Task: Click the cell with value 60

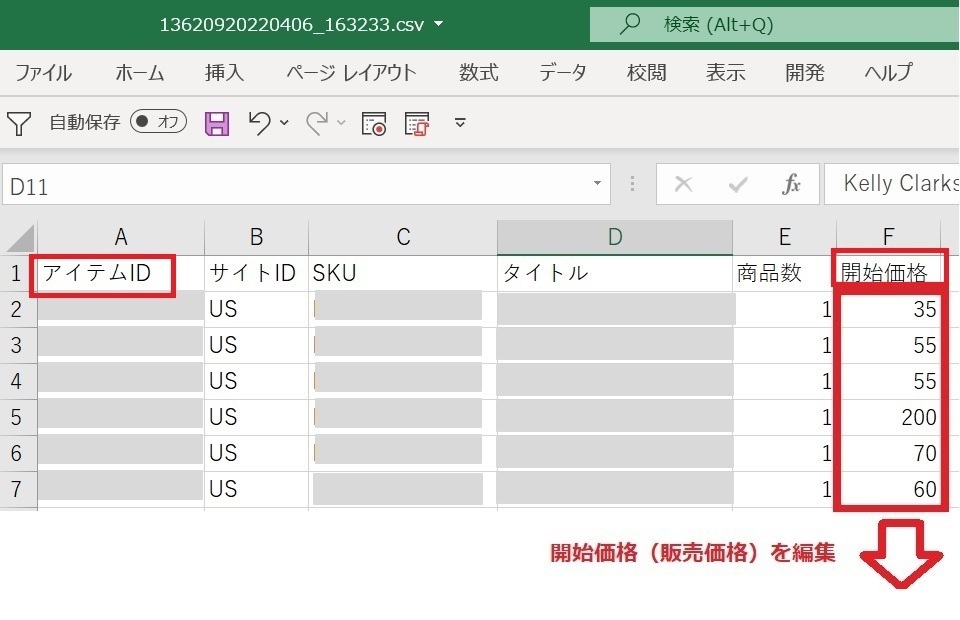Action: point(888,490)
